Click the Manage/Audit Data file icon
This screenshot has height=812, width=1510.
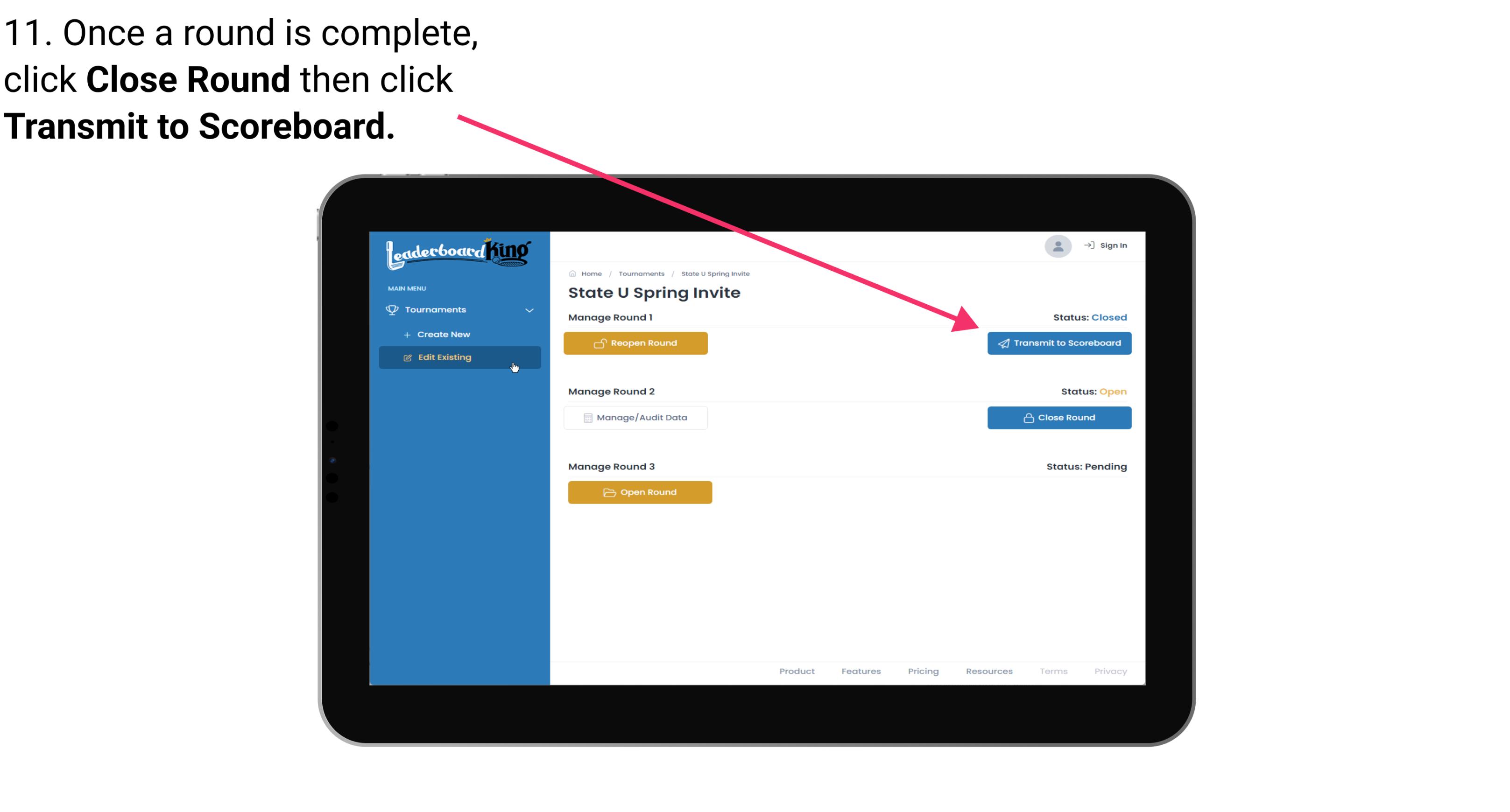click(586, 417)
